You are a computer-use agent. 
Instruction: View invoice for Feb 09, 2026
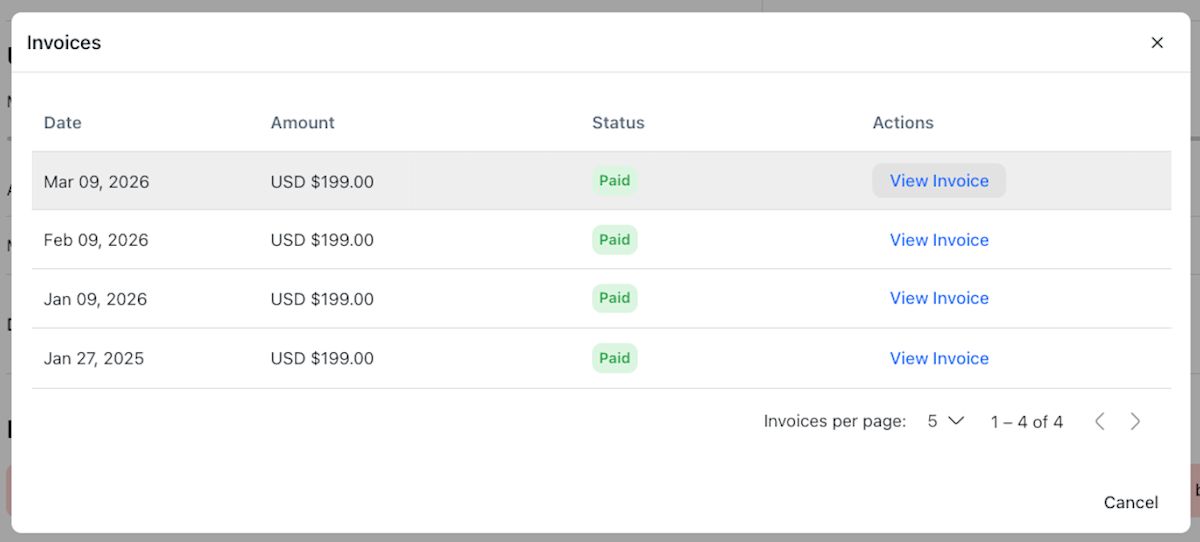(x=939, y=240)
